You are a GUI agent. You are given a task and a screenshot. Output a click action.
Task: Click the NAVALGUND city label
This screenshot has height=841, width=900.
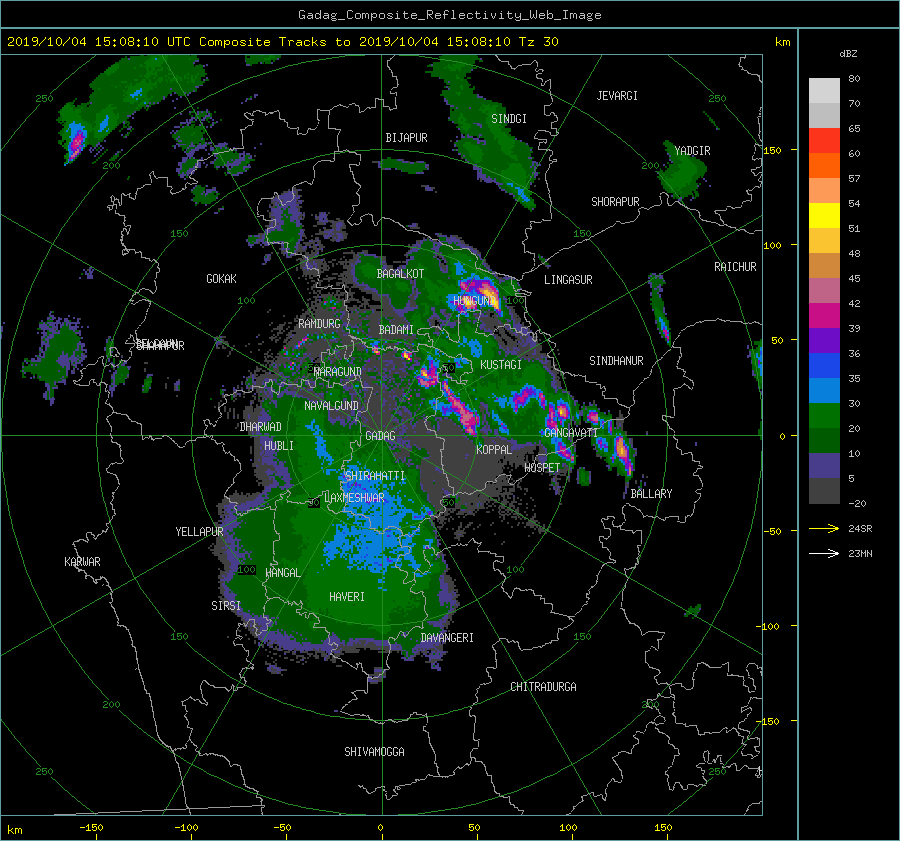(331, 406)
